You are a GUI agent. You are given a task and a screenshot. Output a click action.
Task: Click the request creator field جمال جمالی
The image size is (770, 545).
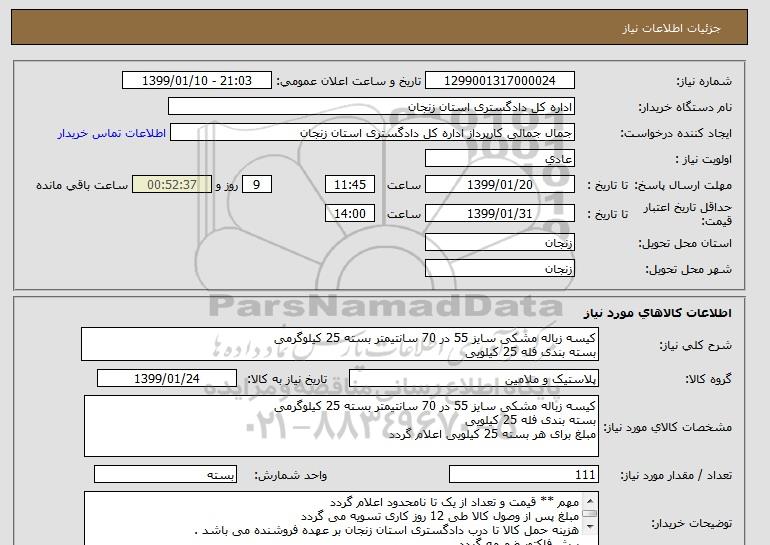[x=372, y=133]
